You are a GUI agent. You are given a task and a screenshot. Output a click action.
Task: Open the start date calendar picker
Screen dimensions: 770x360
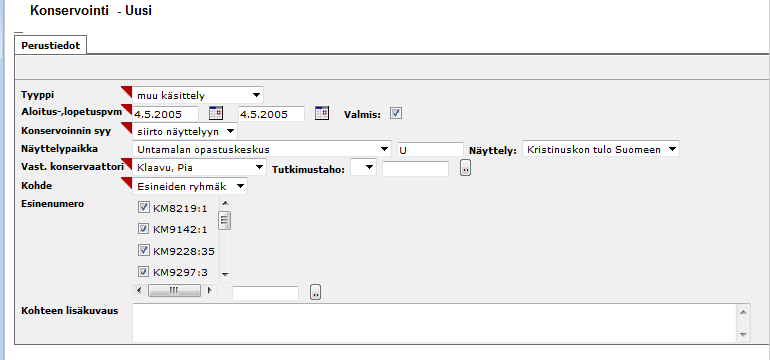click(216, 113)
